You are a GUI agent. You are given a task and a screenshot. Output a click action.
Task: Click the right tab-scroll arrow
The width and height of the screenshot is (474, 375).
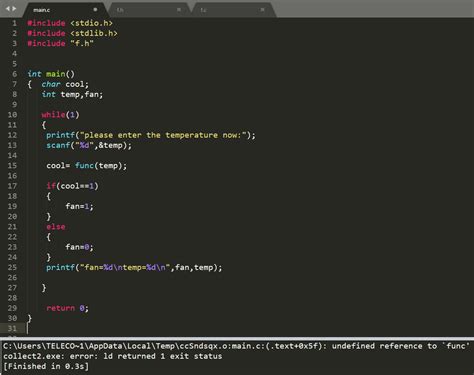[x=14, y=9]
